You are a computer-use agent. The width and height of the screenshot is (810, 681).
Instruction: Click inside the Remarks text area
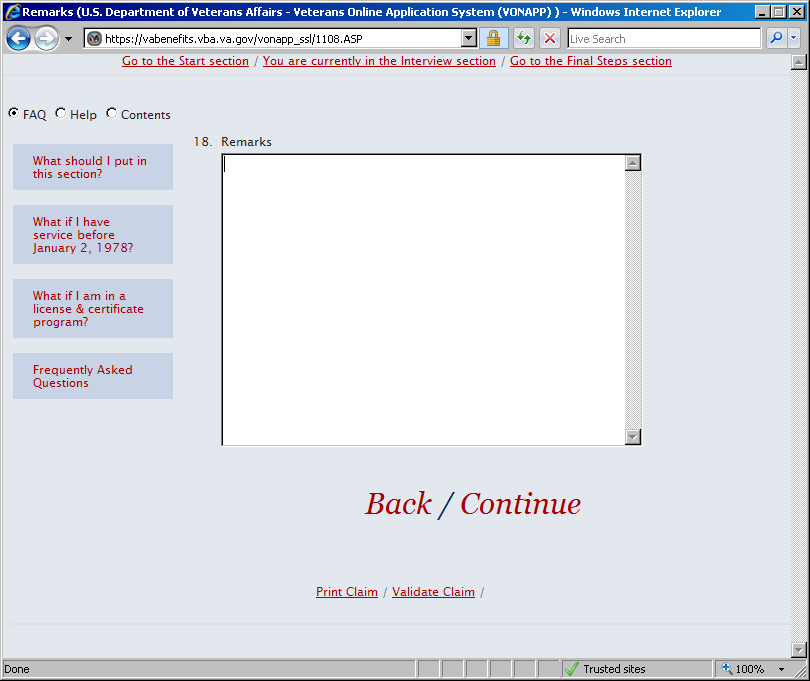pos(424,300)
